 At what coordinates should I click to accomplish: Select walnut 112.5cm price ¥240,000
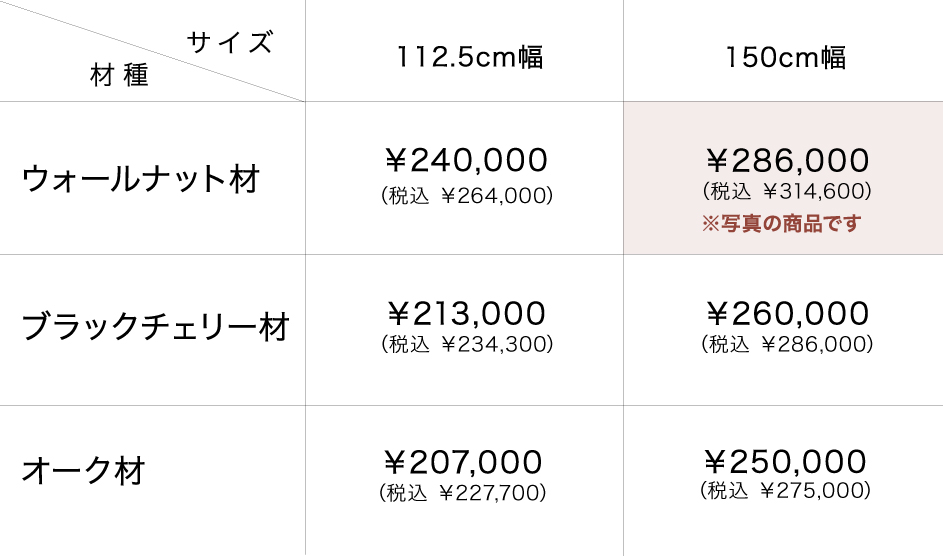coord(466,160)
